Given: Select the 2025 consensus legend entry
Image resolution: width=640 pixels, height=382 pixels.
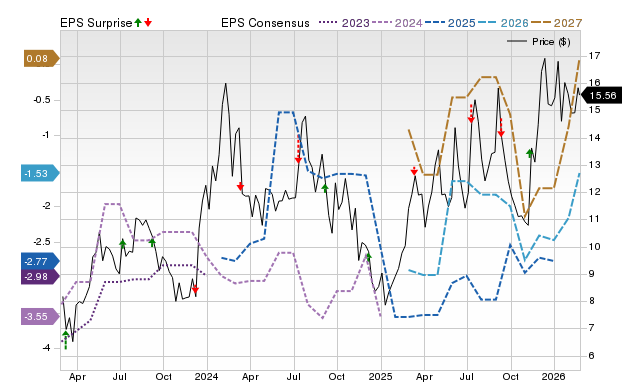Looking at the screenshot, I should tap(450, 23).
